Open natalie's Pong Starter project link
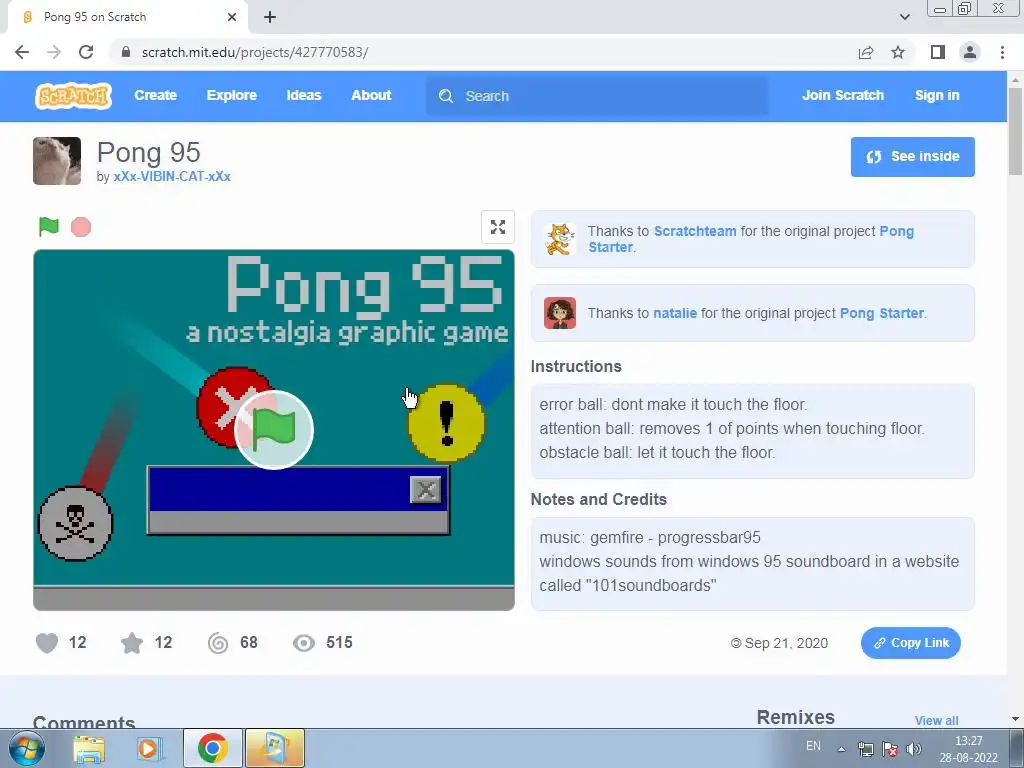Image resolution: width=1024 pixels, height=768 pixels. [x=882, y=313]
